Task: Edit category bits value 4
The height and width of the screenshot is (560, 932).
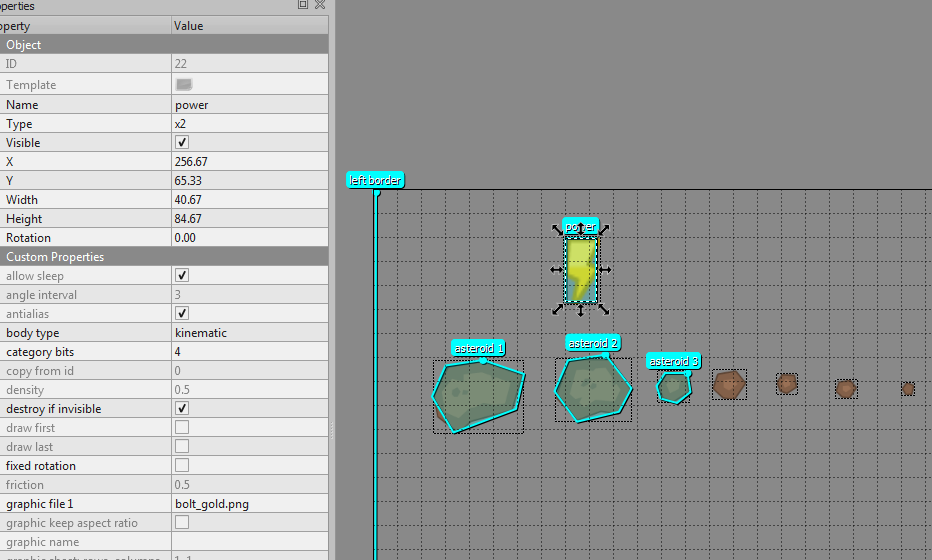Action: coord(250,352)
